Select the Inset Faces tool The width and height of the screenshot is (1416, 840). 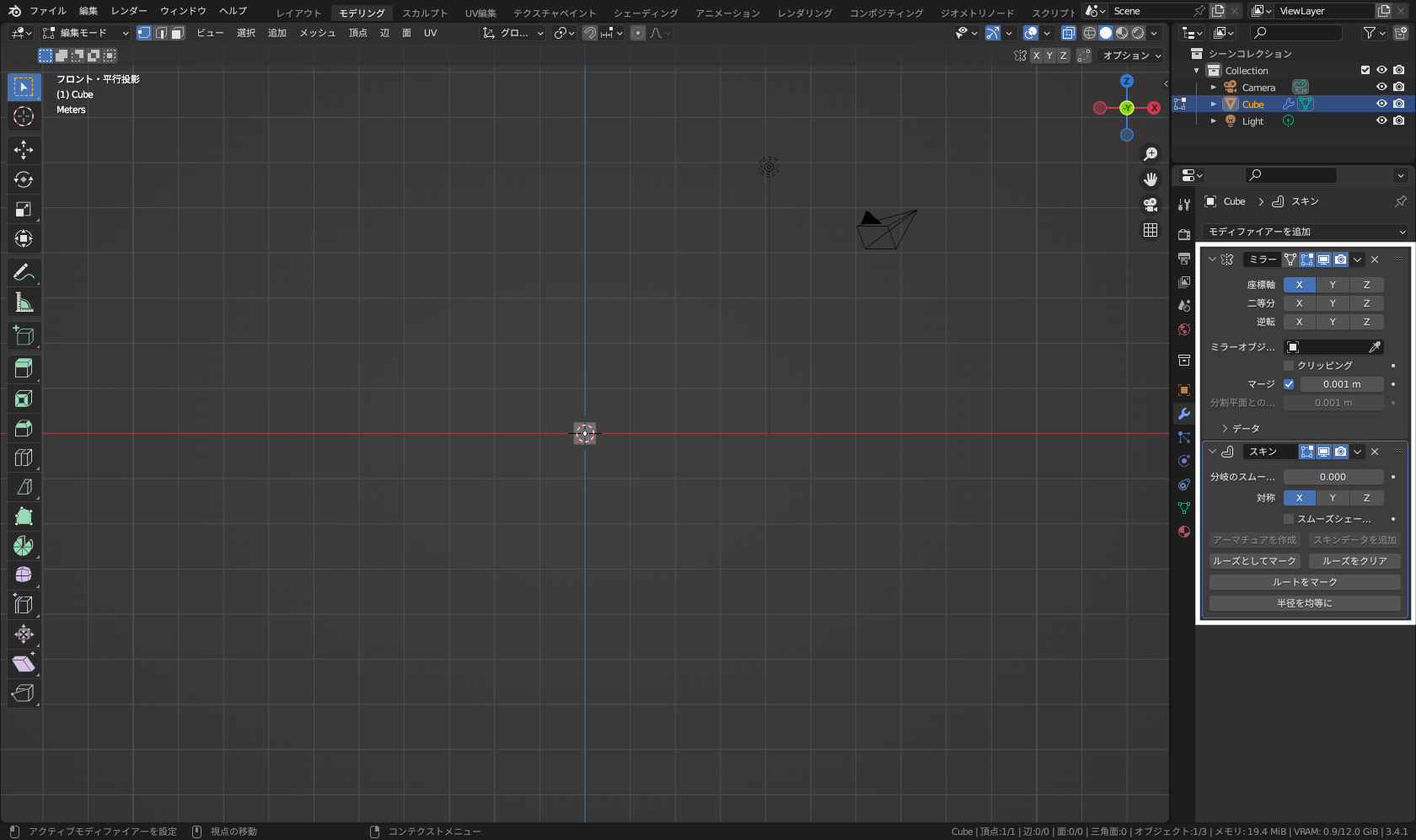tap(24, 399)
